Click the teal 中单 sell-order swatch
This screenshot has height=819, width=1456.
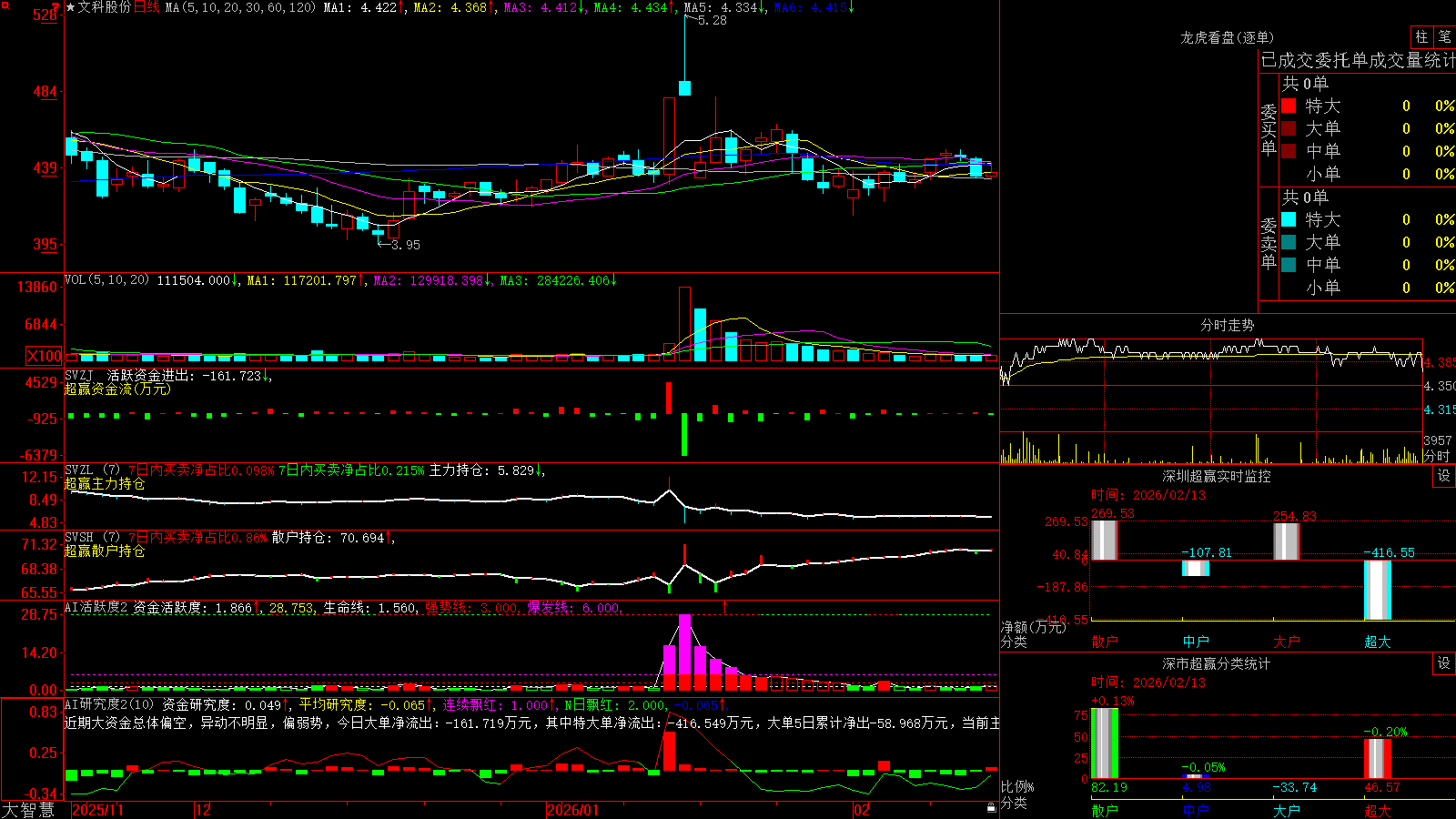[1289, 265]
